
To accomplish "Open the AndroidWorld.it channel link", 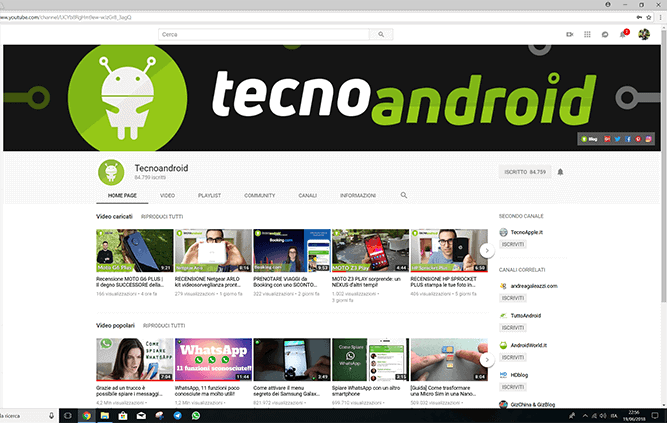I will tap(529, 345).
